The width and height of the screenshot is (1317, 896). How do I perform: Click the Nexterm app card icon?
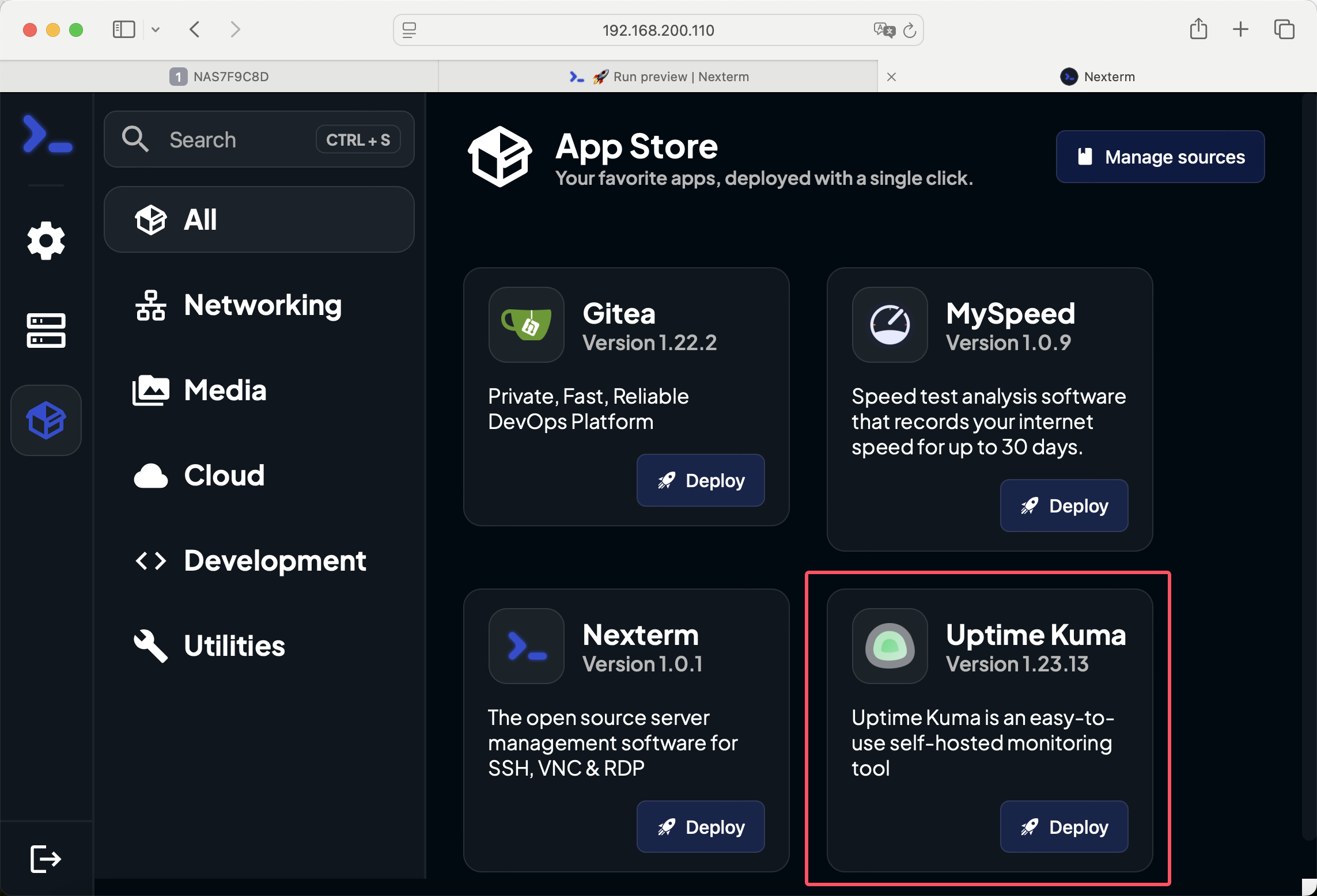[527, 646]
